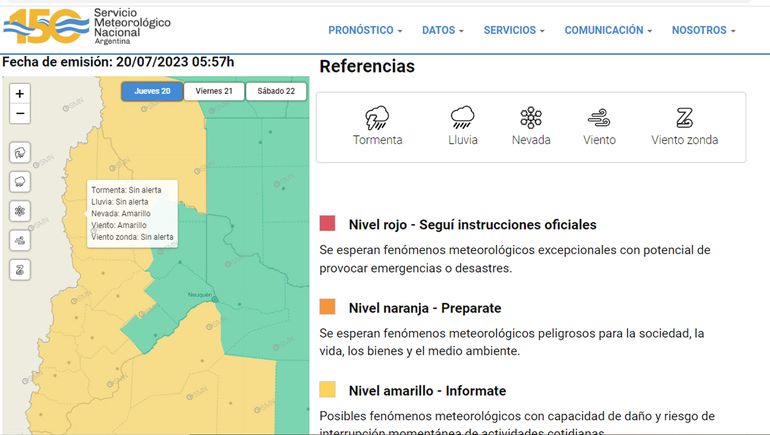Click the storm (Tormenta) map filter icon
Viewport: 770px width, 435px height.
click(x=20, y=152)
